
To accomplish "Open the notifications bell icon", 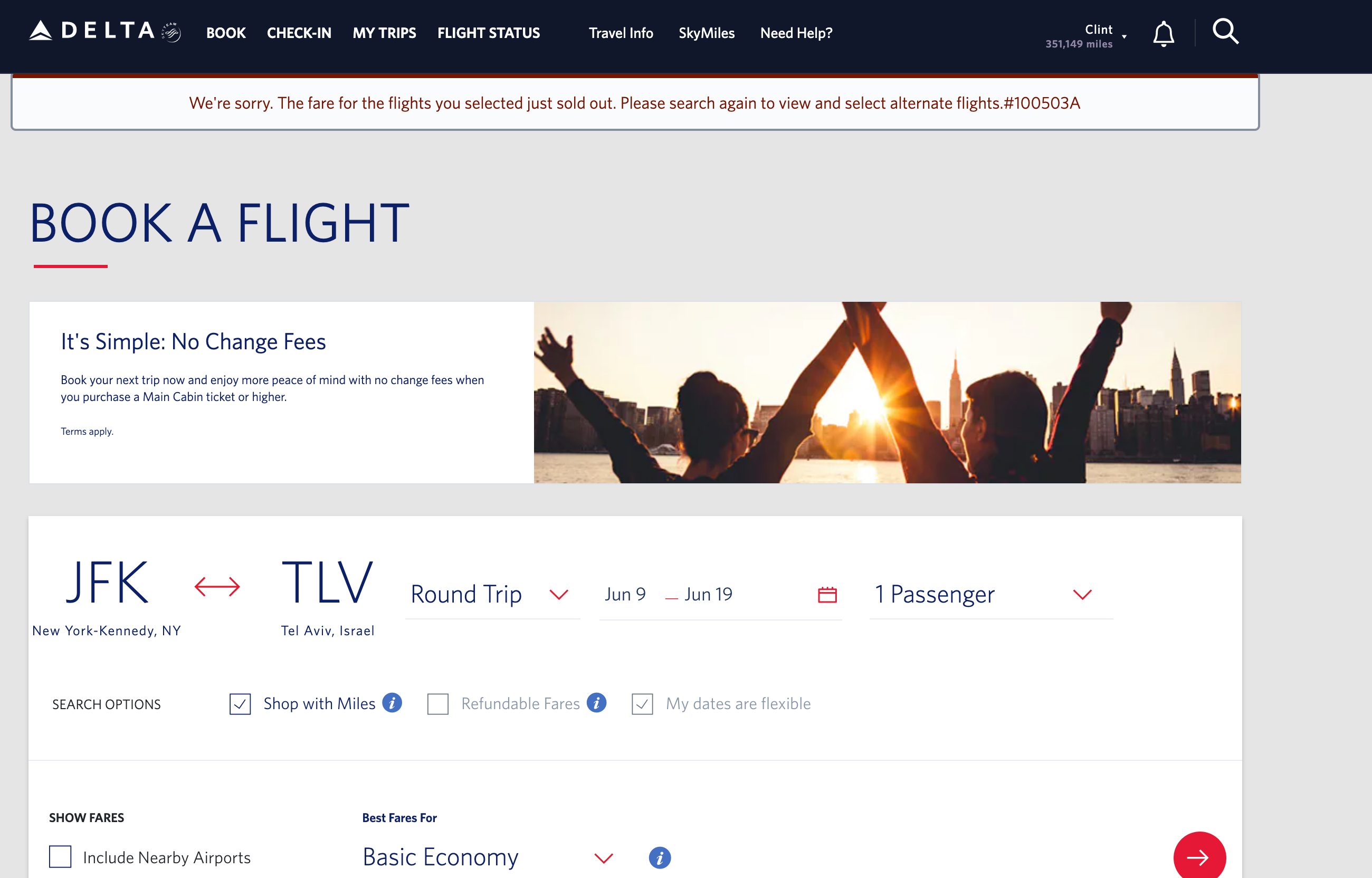I will 1163,33.
